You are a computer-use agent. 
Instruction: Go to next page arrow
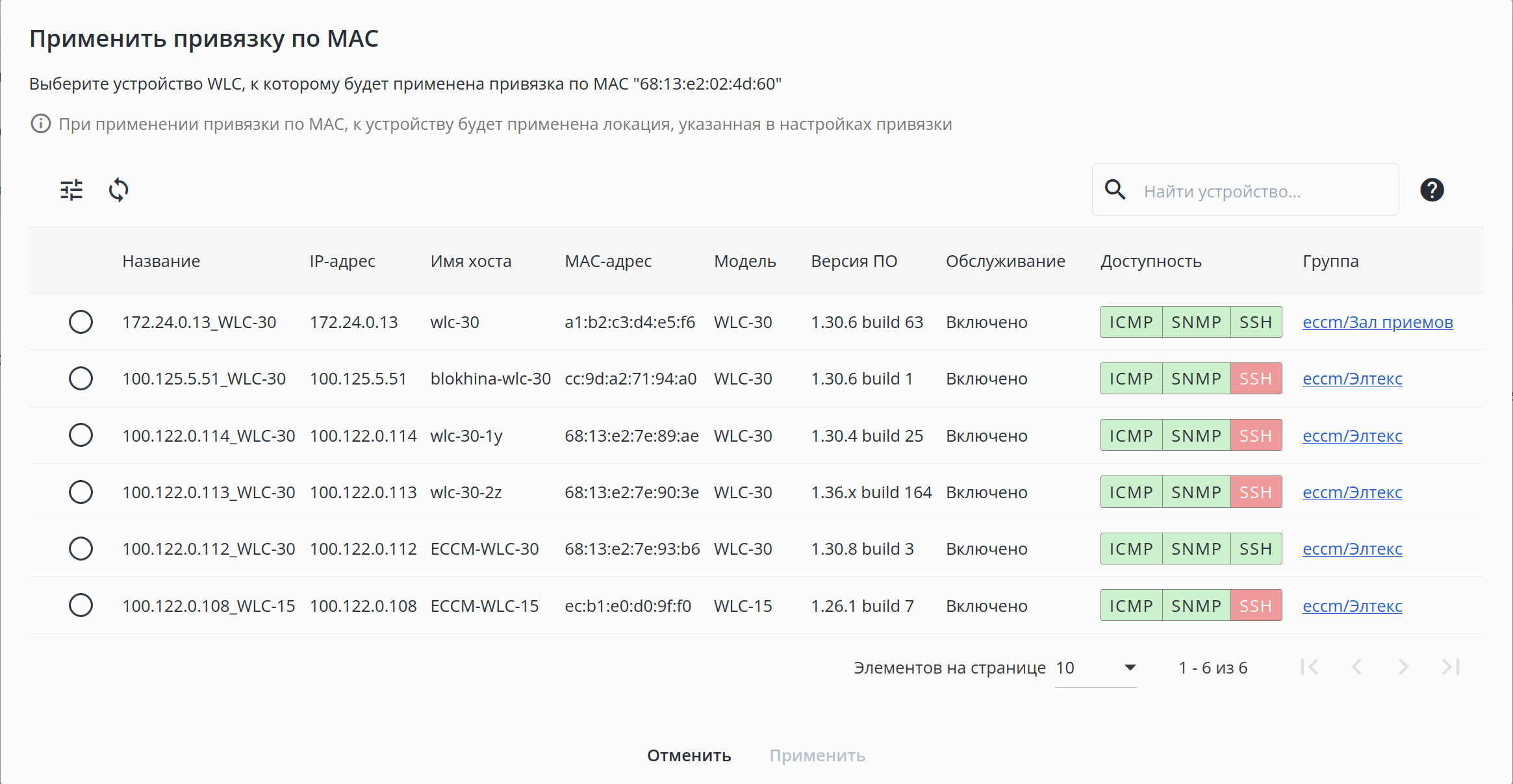point(1403,667)
